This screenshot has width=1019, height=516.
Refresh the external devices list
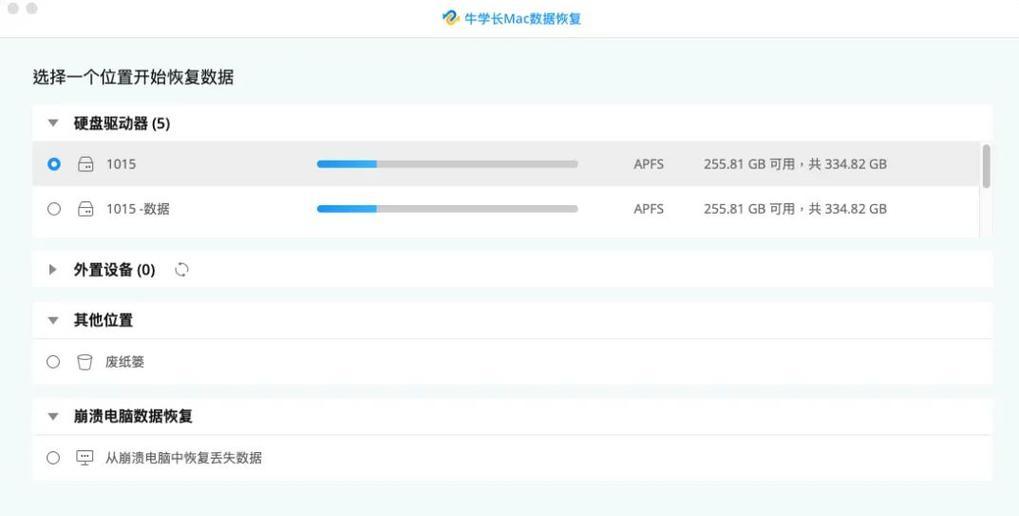181,270
